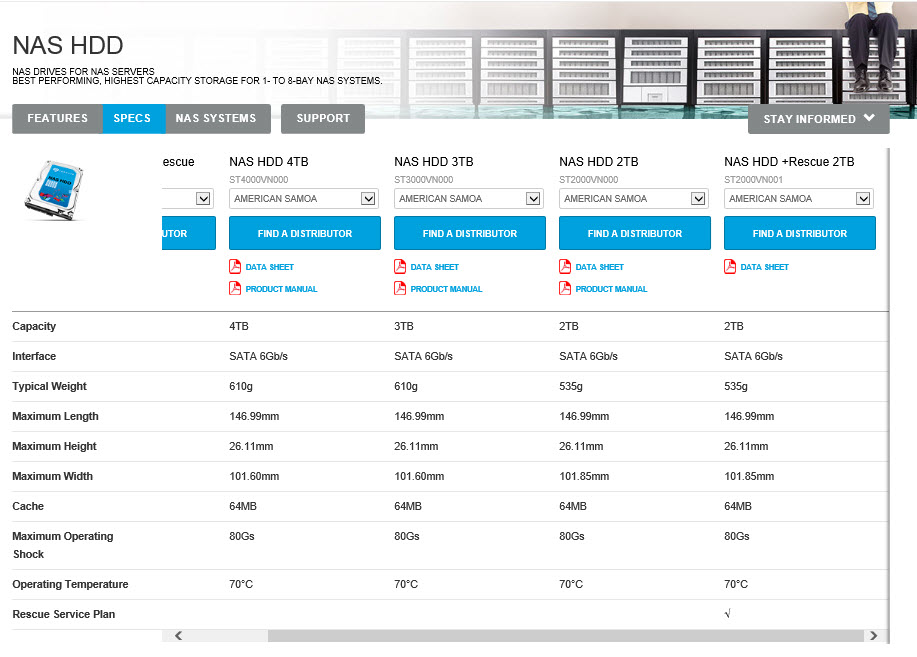Open the PDF icon for NAS HDD 4TB data sheet
The width and height of the screenshot is (917, 657).
tap(235, 267)
